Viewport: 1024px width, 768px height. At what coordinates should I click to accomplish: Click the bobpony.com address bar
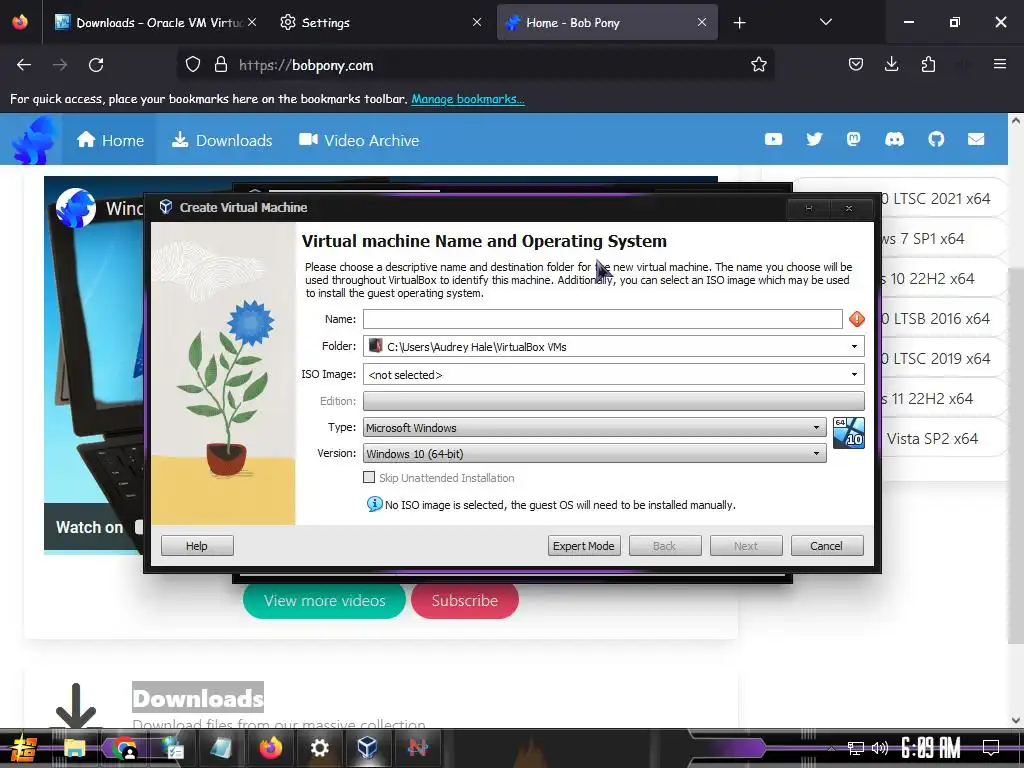click(475, 65)
